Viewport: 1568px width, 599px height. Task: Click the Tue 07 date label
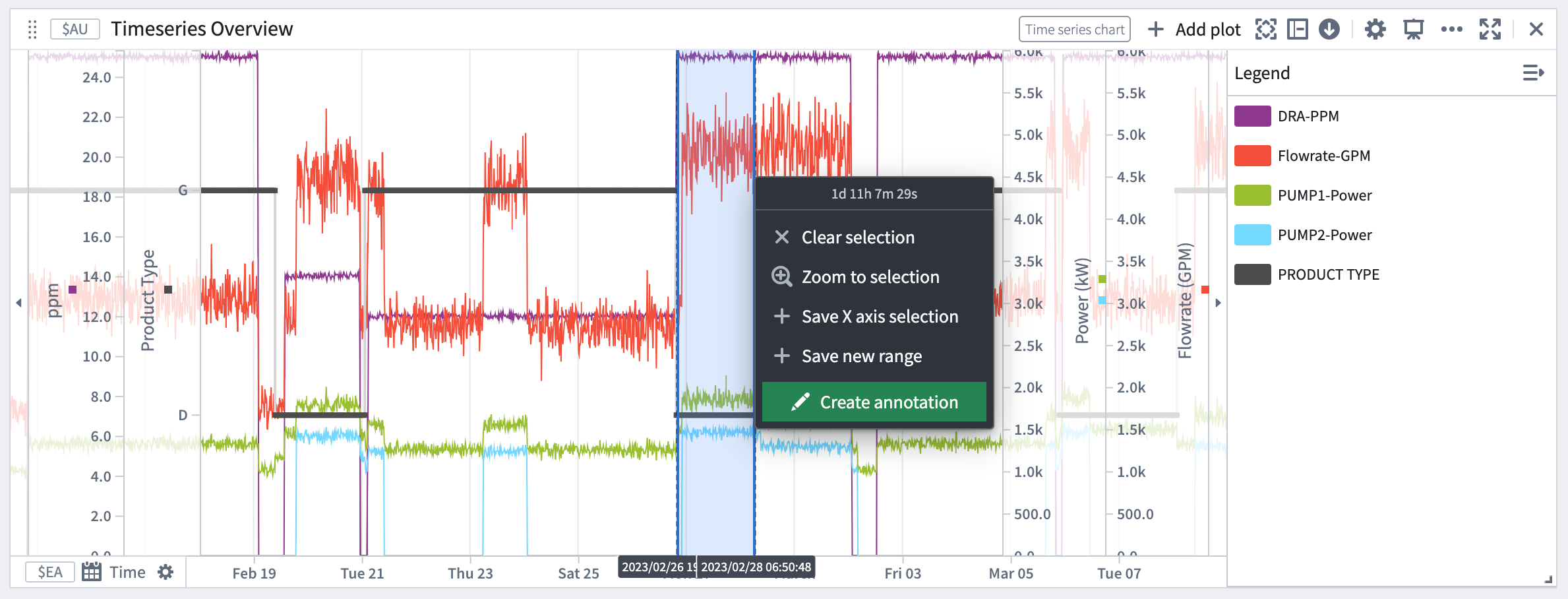coord(1119,573)
